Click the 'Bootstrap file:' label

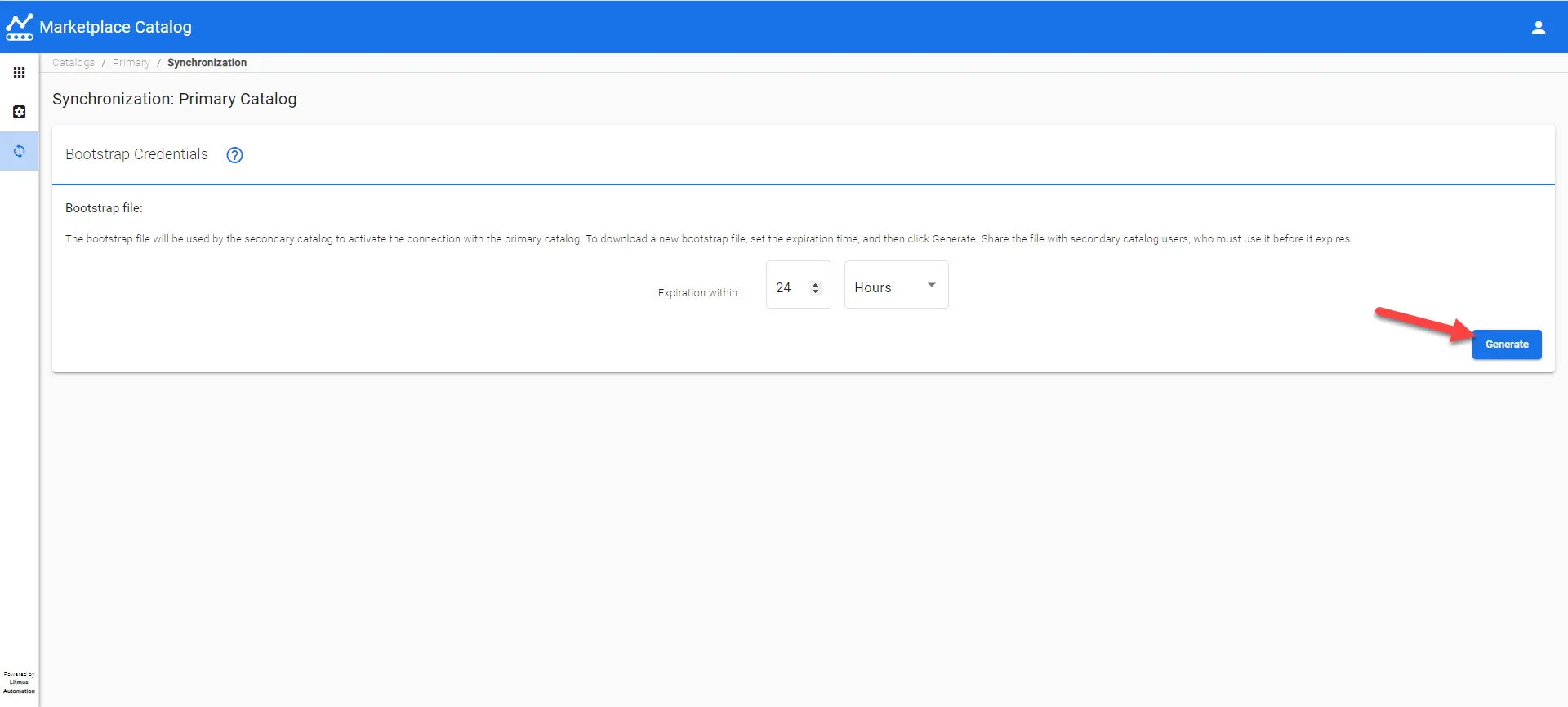[104, 208]
